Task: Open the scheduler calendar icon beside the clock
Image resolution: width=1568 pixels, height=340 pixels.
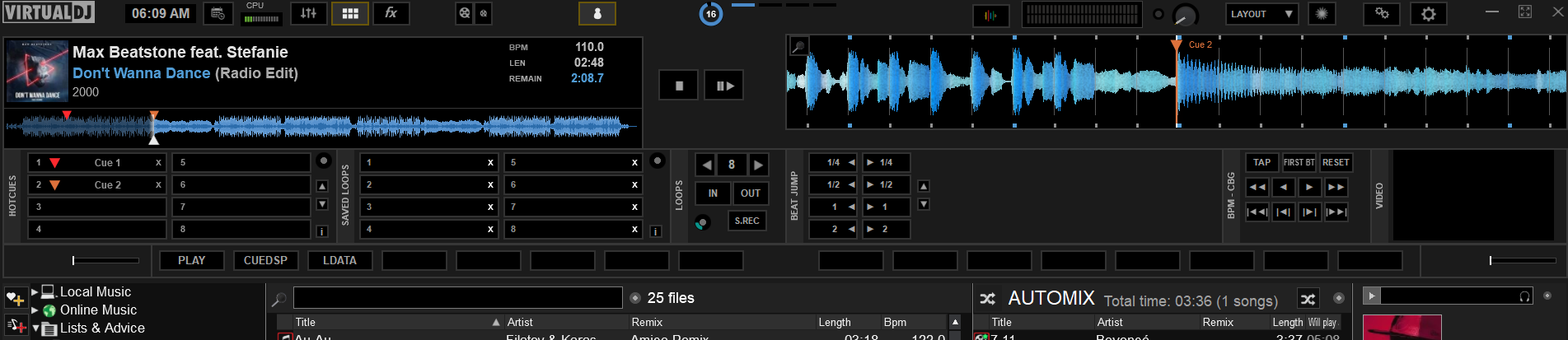Action: (x=218, y=13)
